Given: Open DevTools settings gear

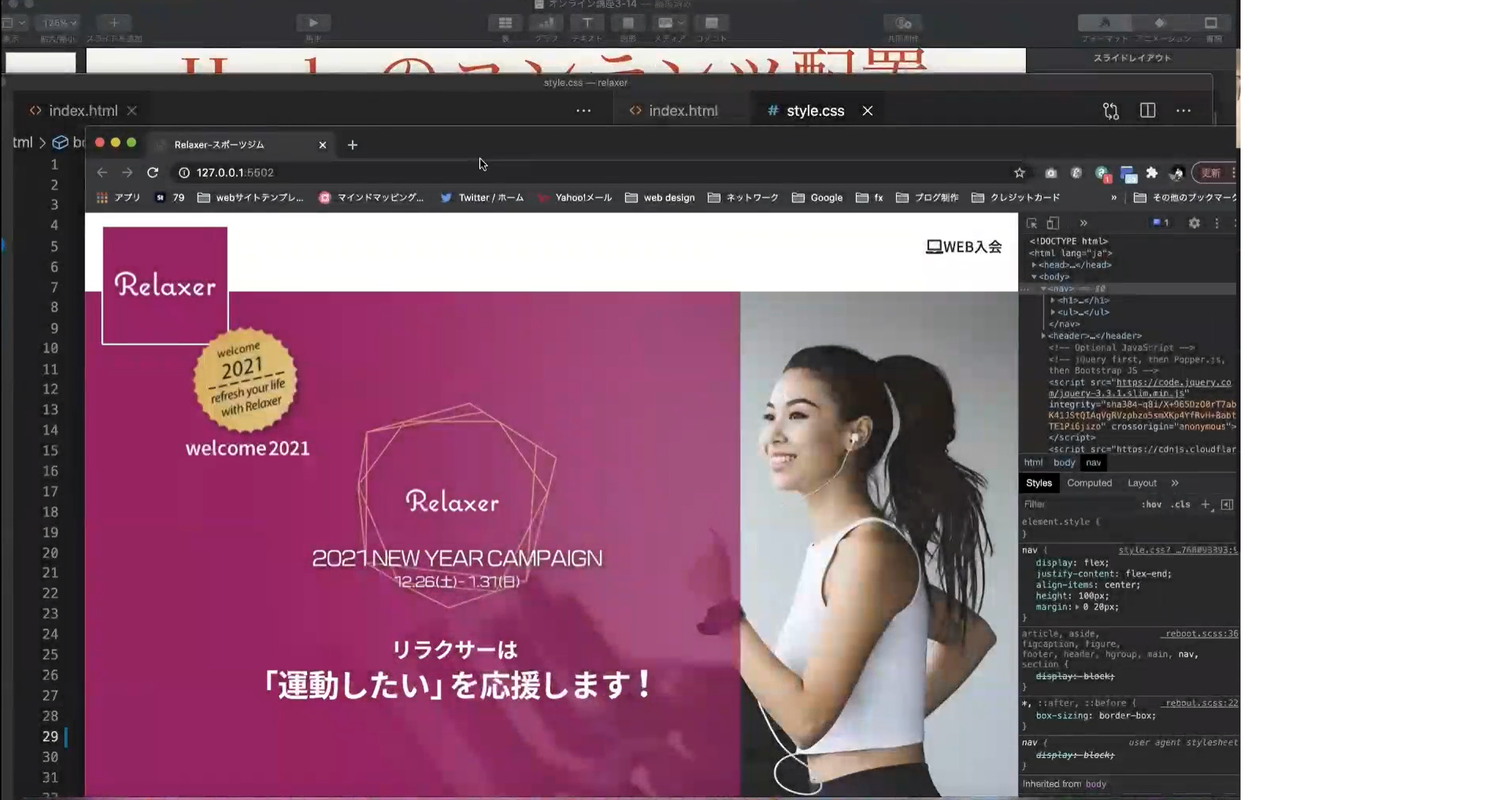Looking at the screenshot, I should [x=1194, y=223].
